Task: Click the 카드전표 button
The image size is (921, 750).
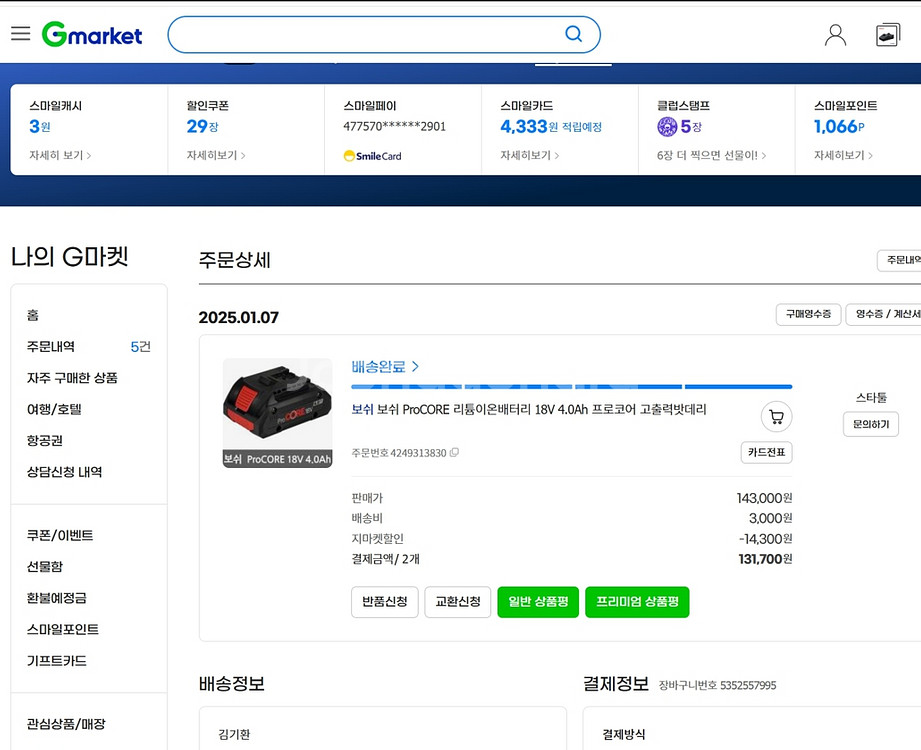Action: click(767, 452)
